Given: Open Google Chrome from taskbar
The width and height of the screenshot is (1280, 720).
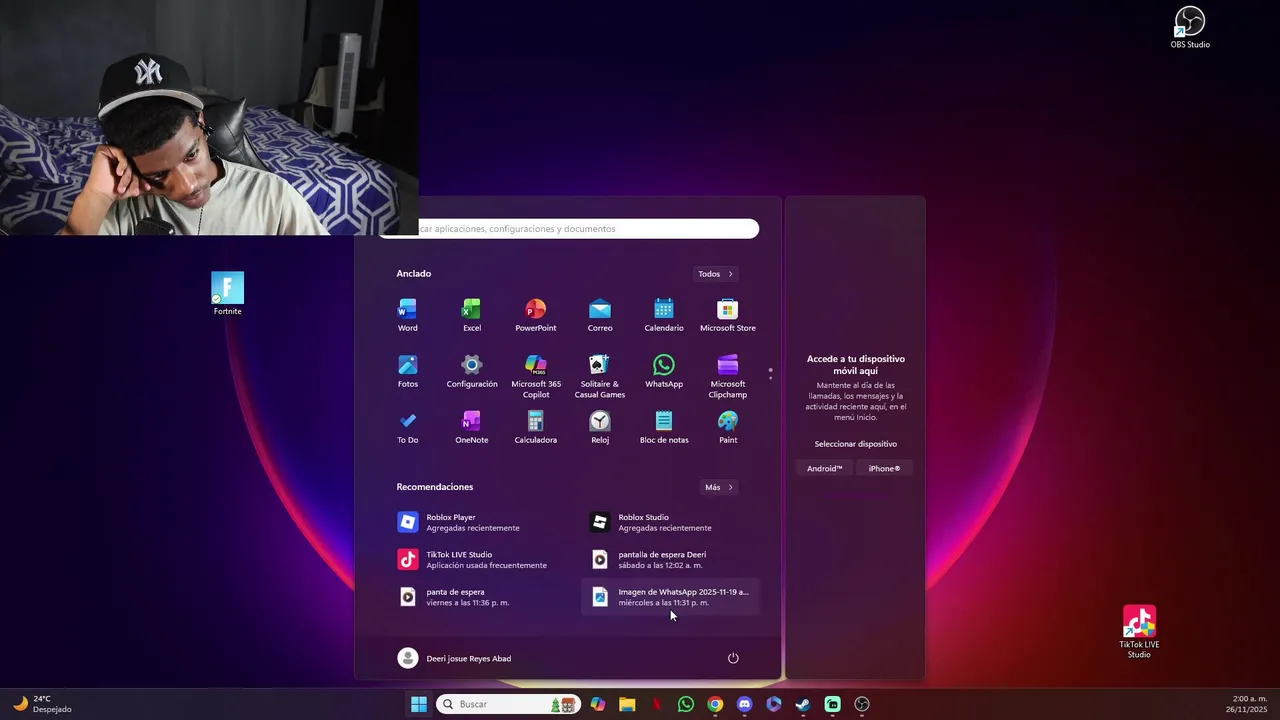Looking at the screenshot, I should [715, 704].
